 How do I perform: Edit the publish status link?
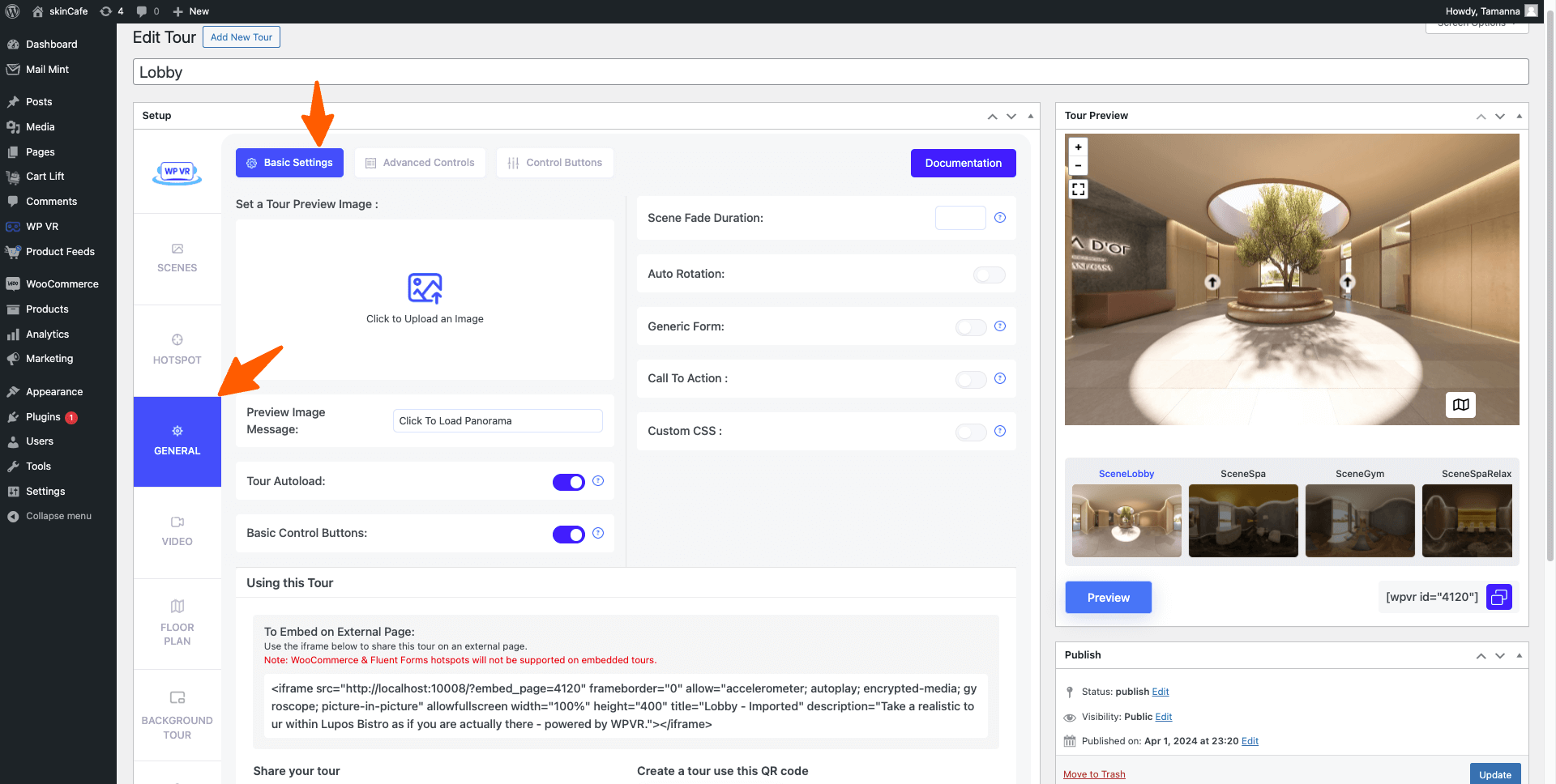(1161, 692)
